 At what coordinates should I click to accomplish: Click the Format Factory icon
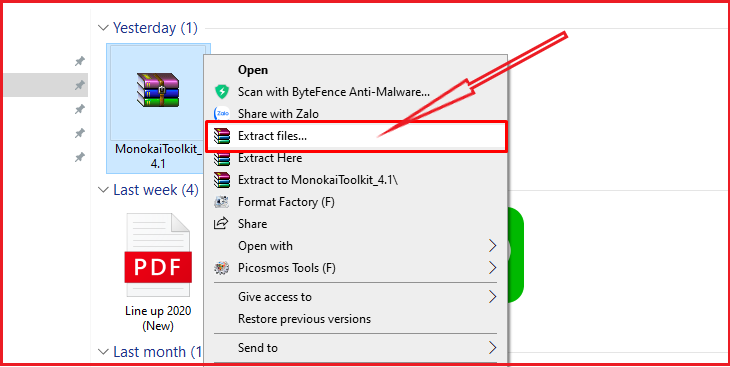(221, 202)
